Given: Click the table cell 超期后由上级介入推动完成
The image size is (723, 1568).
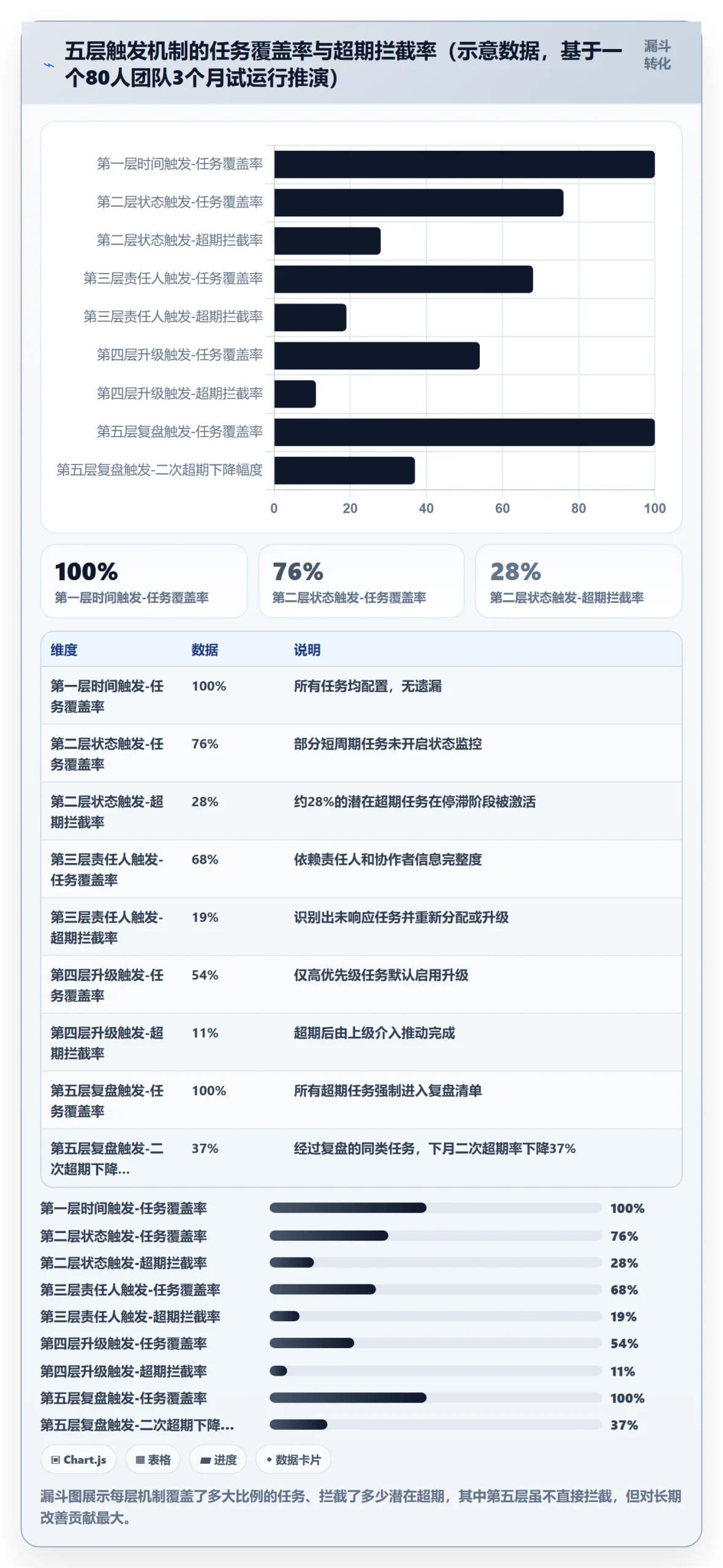Looking at the screenshot, I should pos(374,1033).
